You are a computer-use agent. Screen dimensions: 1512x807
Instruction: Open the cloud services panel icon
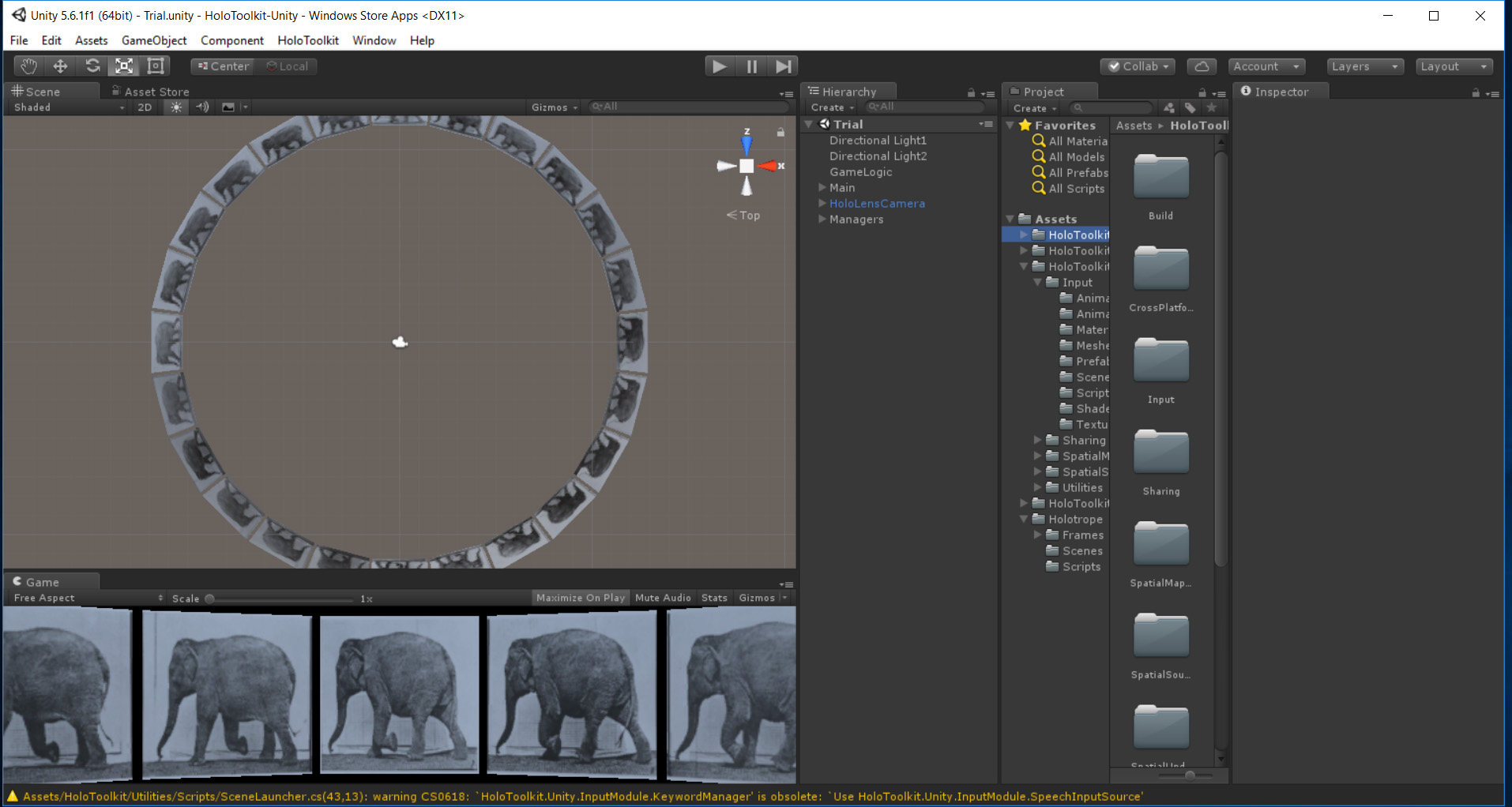click(x=1201, y=66)
